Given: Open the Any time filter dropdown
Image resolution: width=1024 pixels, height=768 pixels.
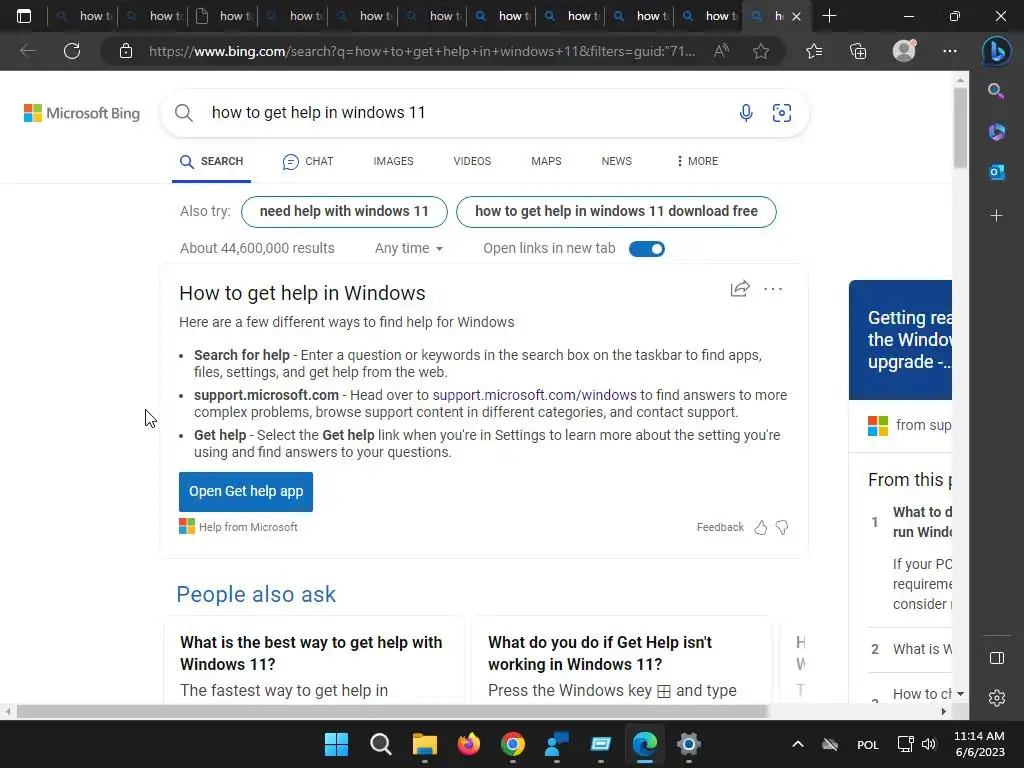Looking at the screenshot, I should (x=409, y=248).
